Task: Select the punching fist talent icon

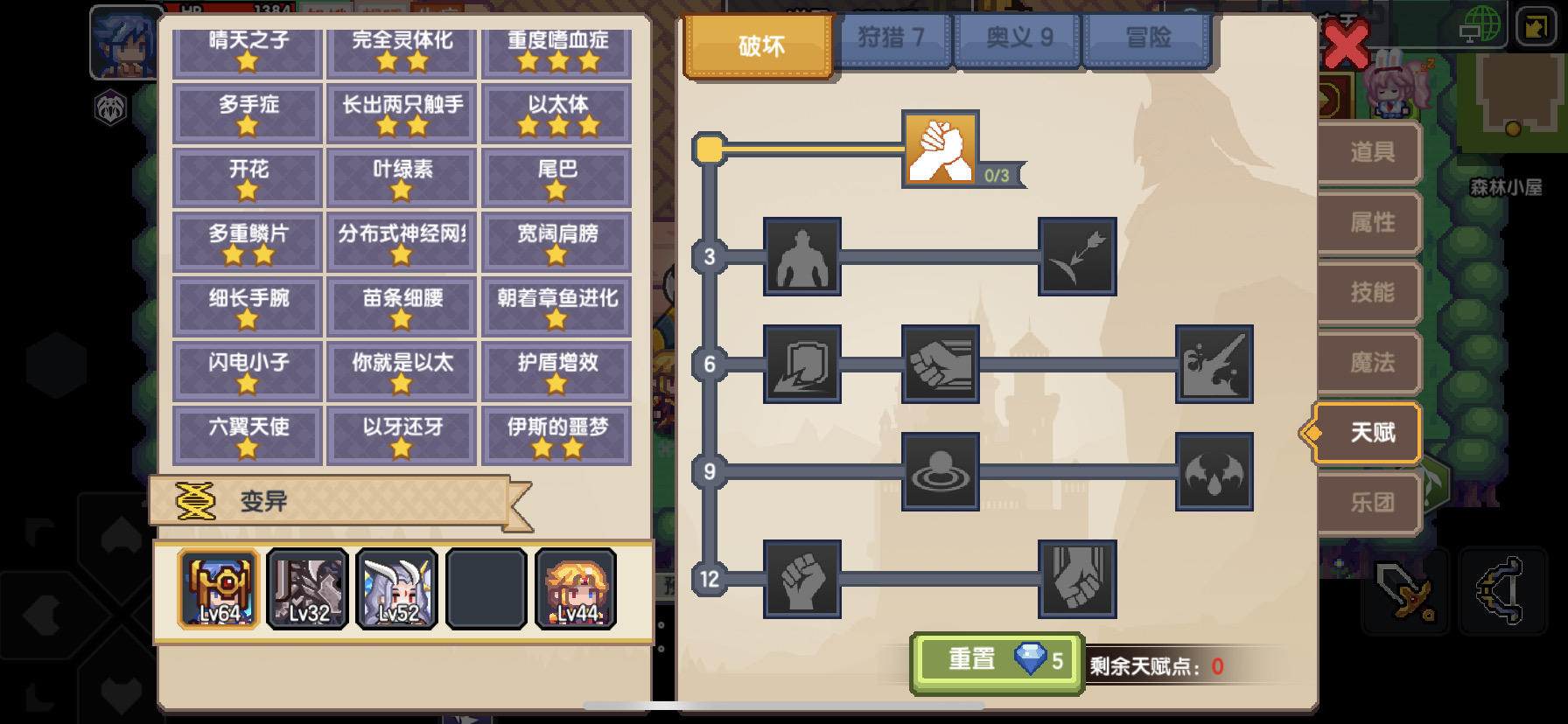Action: [941, 364]
